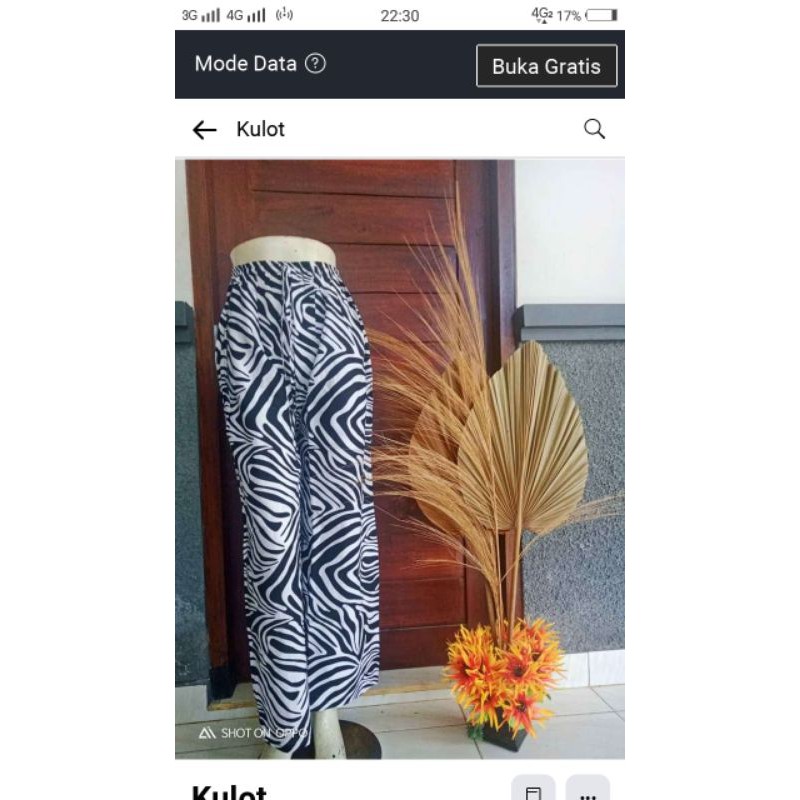Viewport: 800px width, 800px height.
Task: Click the Mode Data label
Action: pyautogui.click(x=245, y=64)
